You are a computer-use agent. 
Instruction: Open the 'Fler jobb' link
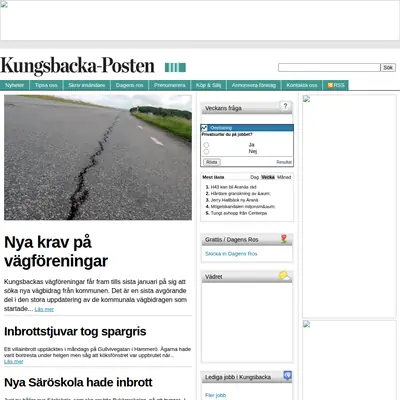tap(216, 395)
